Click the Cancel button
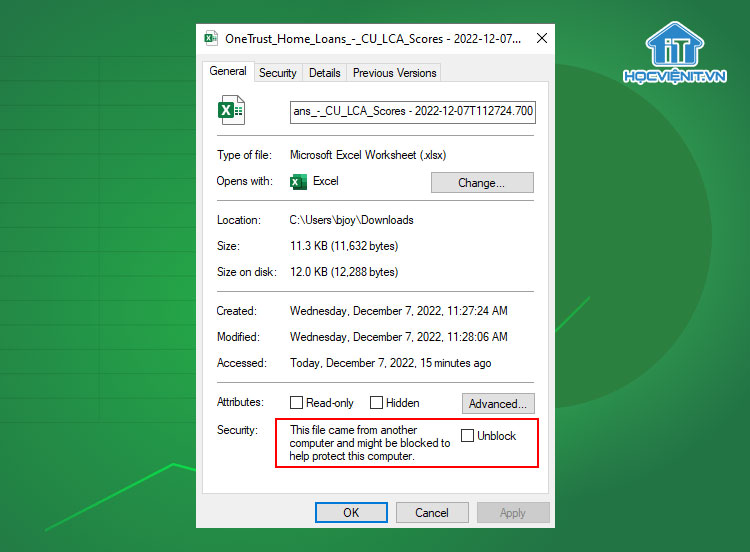The height and width of the screenshot is (552, 750). 432,513
